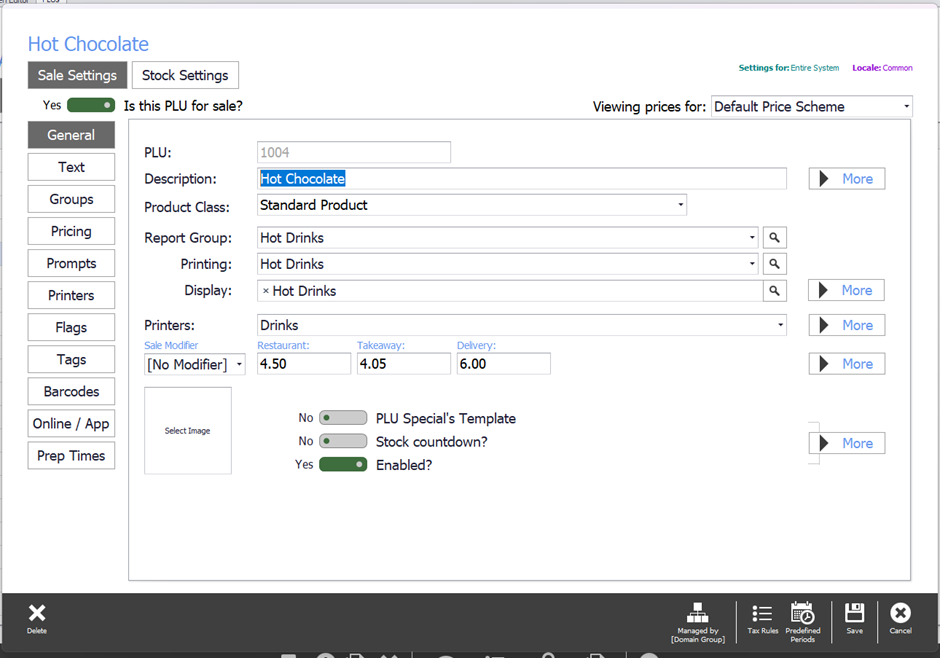Viewport: 940px width, 658px height.
Task: Switch to Sale Settings tab
Action: click(x=77, y=75)
